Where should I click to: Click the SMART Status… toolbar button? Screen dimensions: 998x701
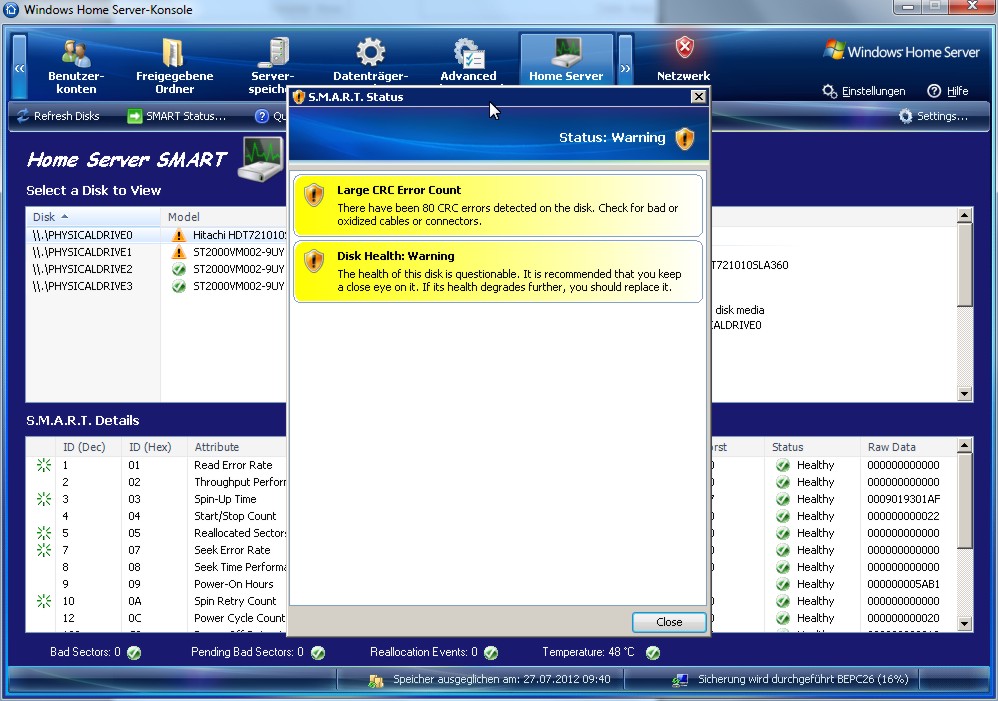coord(177,116)
